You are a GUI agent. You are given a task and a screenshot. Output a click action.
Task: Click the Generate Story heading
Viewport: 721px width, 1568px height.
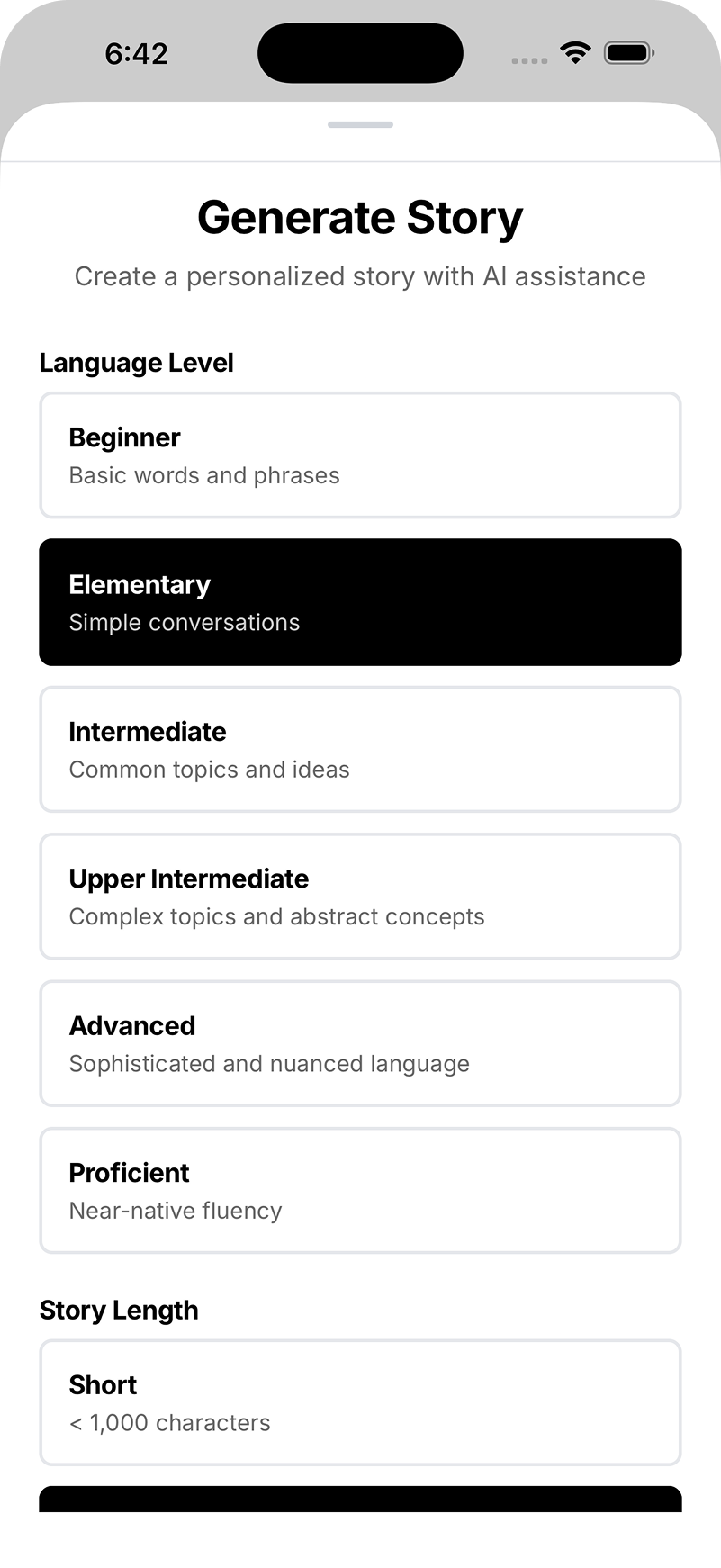360,218
